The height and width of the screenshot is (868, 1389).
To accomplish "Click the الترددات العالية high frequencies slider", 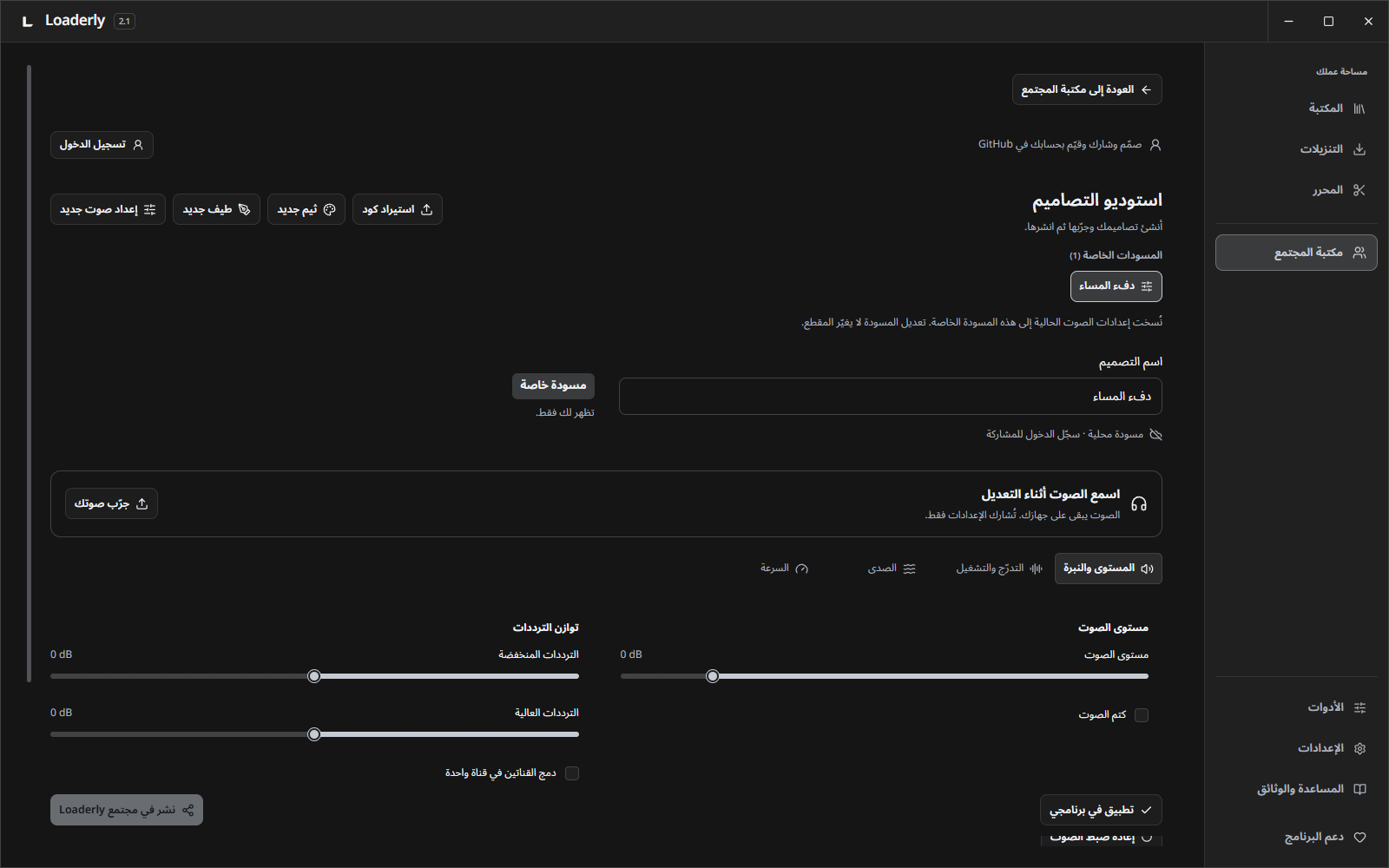I will tap(314, 734).
